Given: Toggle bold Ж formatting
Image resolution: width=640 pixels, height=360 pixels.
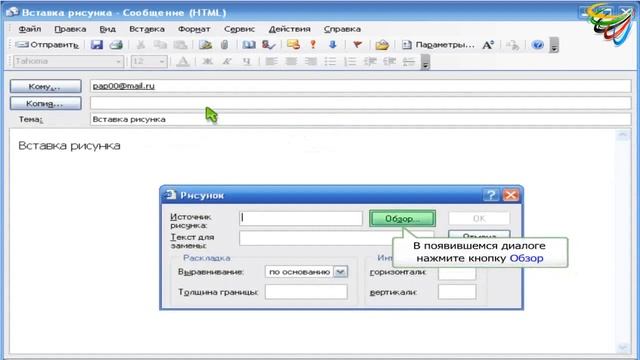Looking at the screenshot, I should [x=207, y=62].
